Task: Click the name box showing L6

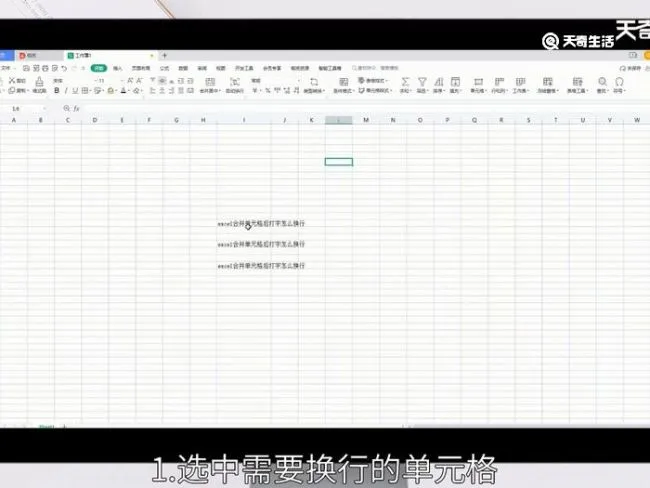Action: 23,109
